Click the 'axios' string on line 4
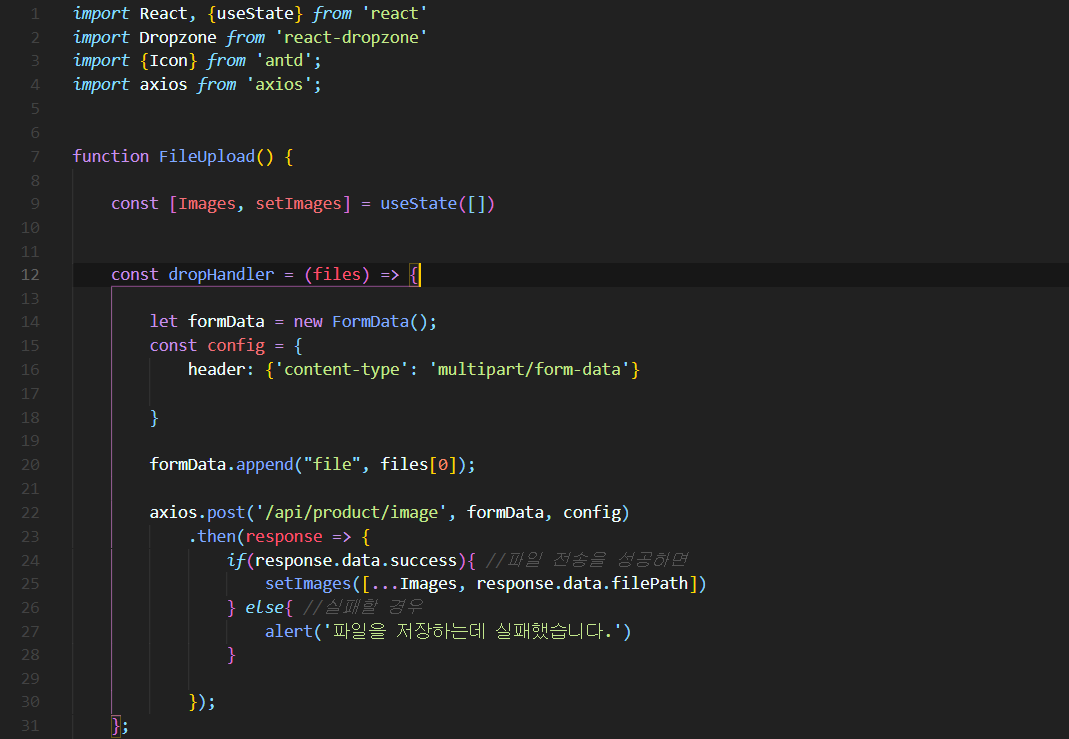The width and height of the screenshot is (1069, 739). click(279, 85)
